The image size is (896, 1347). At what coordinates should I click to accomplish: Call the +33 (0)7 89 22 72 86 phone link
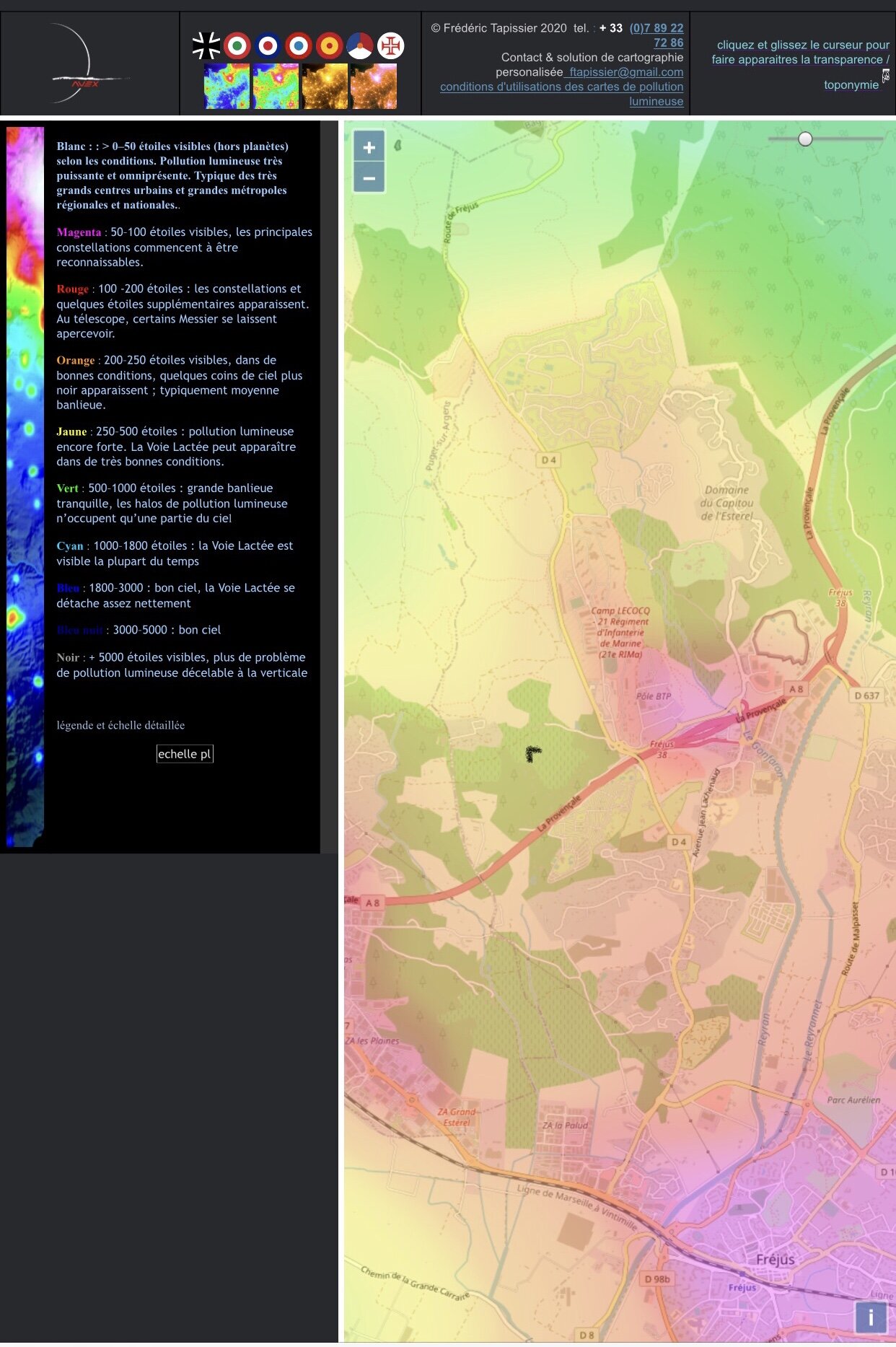tap(656, 35)
